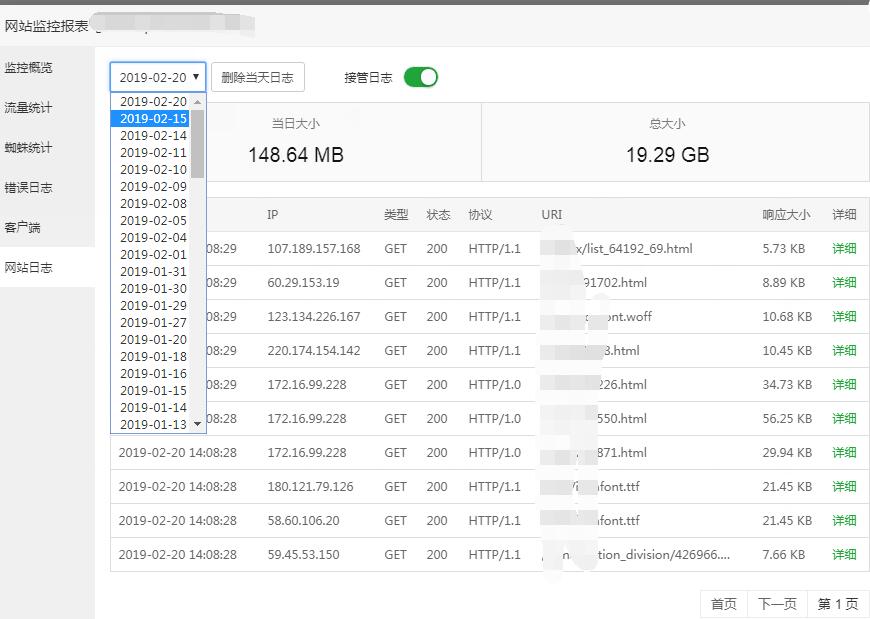
Task: Toggle the 接管日志 switch off
Action: pos(421,77)
